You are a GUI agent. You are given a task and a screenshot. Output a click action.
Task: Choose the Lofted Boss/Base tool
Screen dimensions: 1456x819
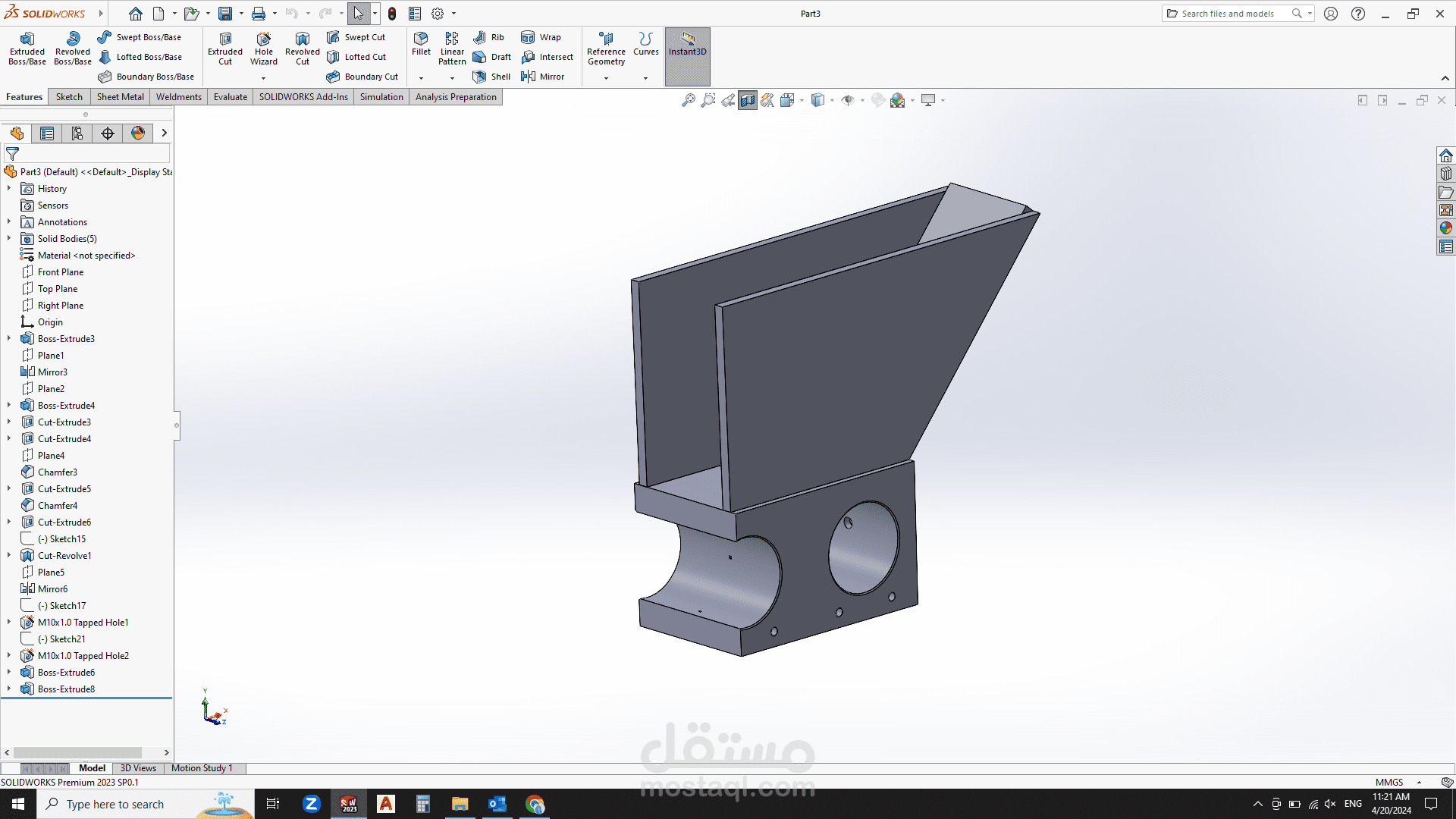click(x=140, y=57)
